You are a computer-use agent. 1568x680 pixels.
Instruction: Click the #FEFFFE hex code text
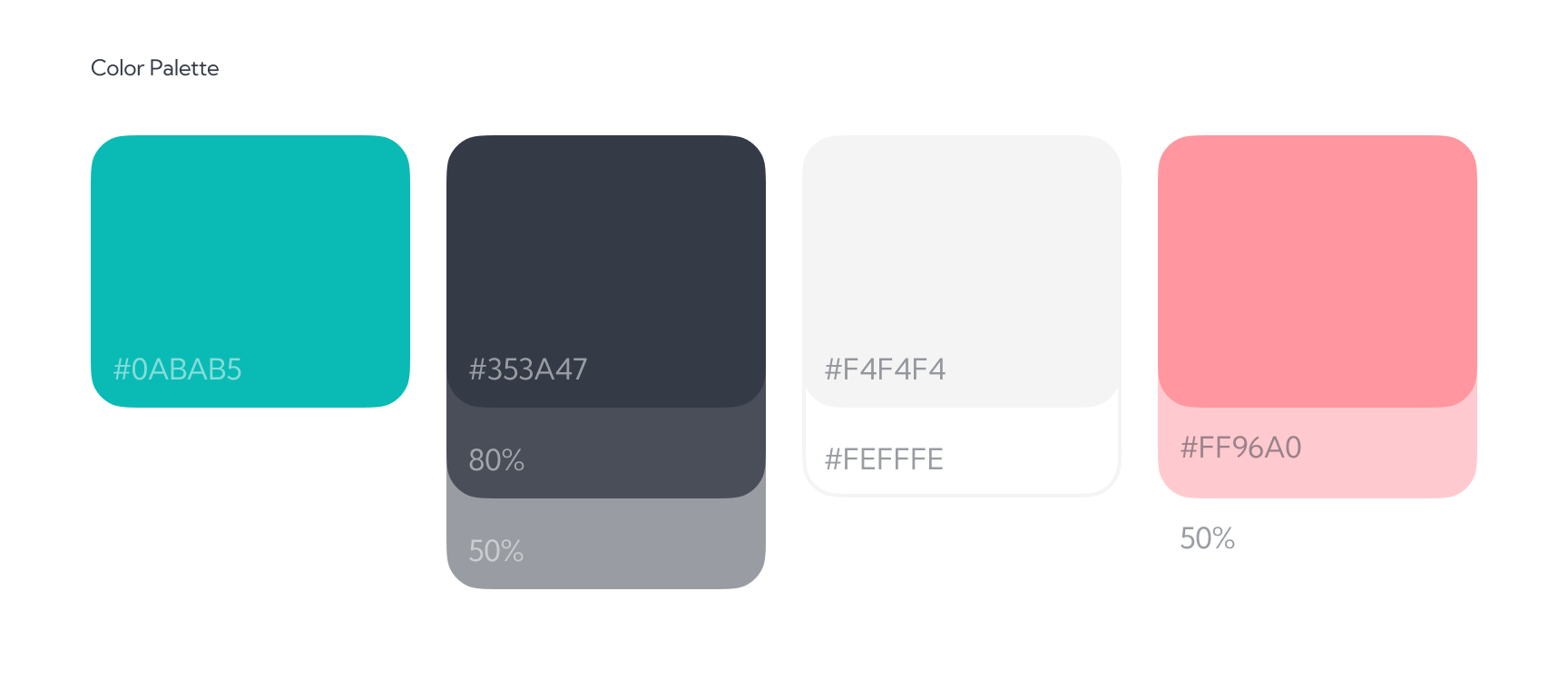click(884, 459)
